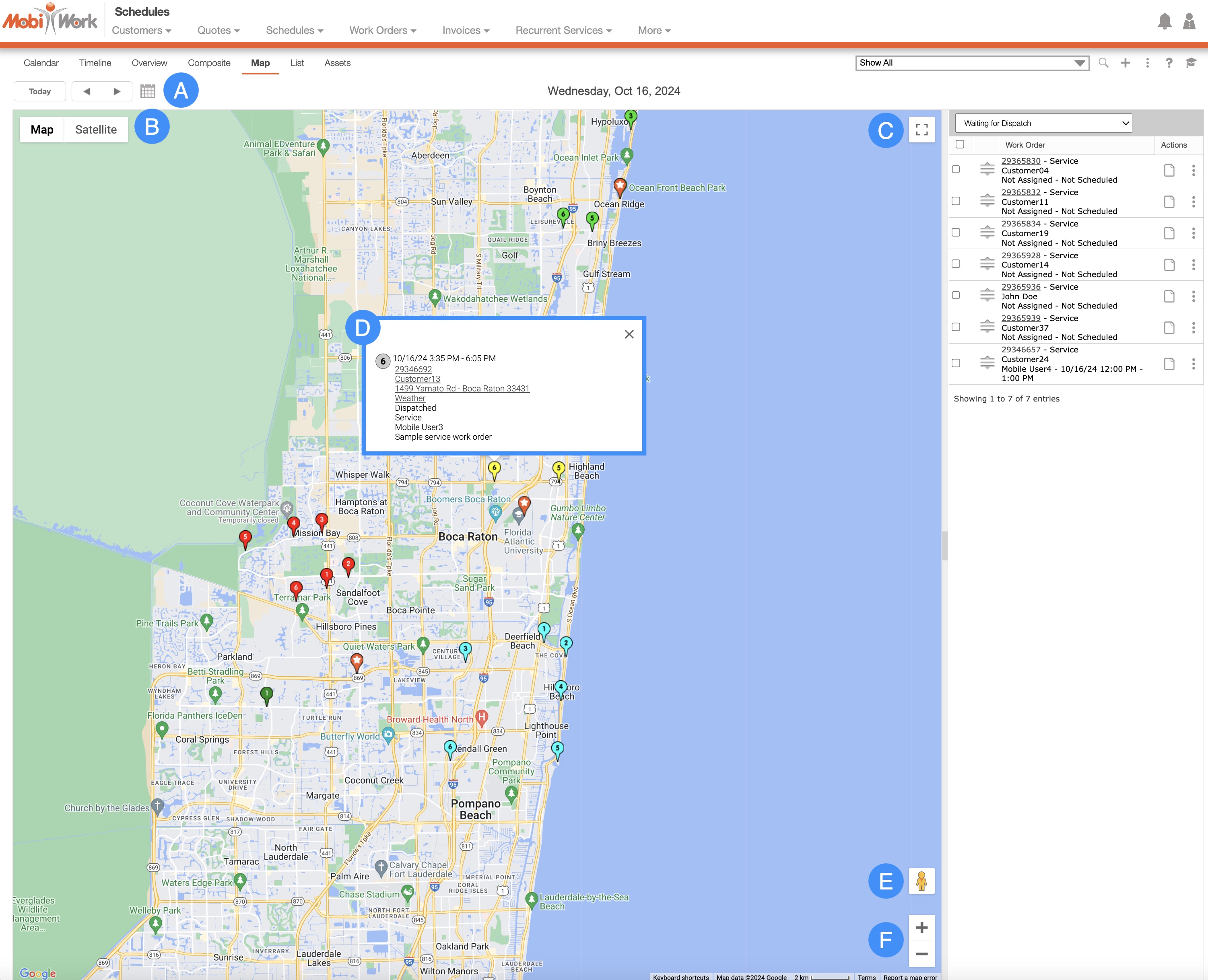Open help question mark icon

(1169, 63)
